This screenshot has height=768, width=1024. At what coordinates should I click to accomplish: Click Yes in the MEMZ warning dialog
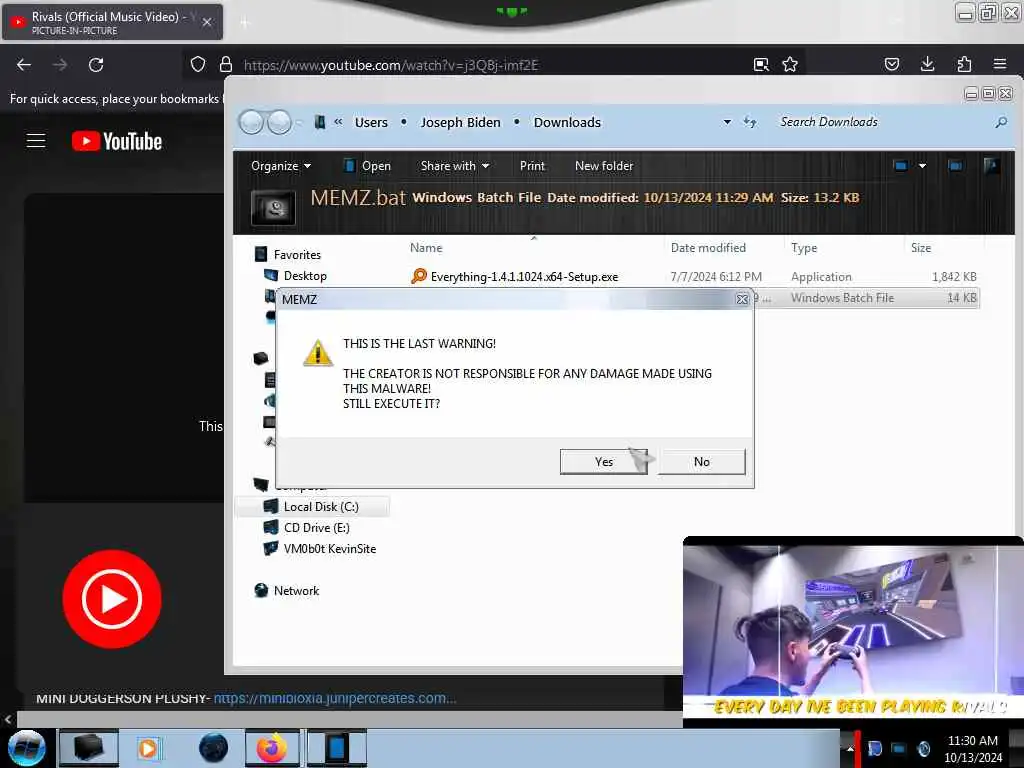tap(603, 462)
